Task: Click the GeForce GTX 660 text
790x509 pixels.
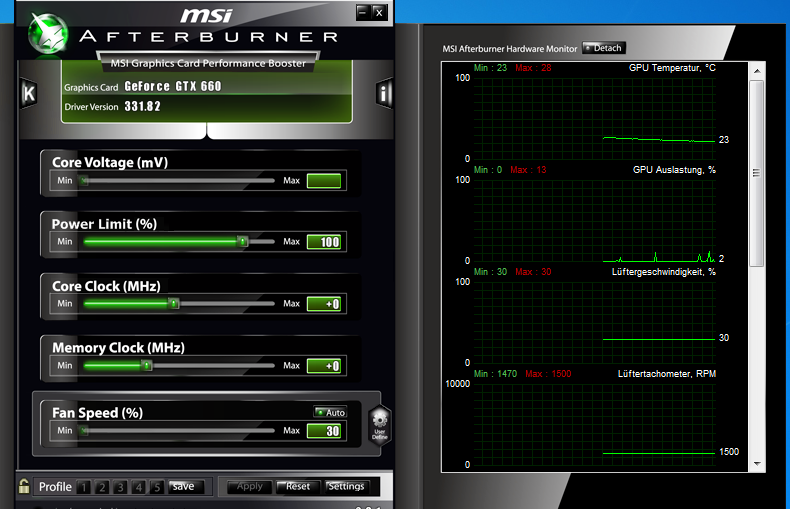Action: pyautogui.click(x=173, y=86)
